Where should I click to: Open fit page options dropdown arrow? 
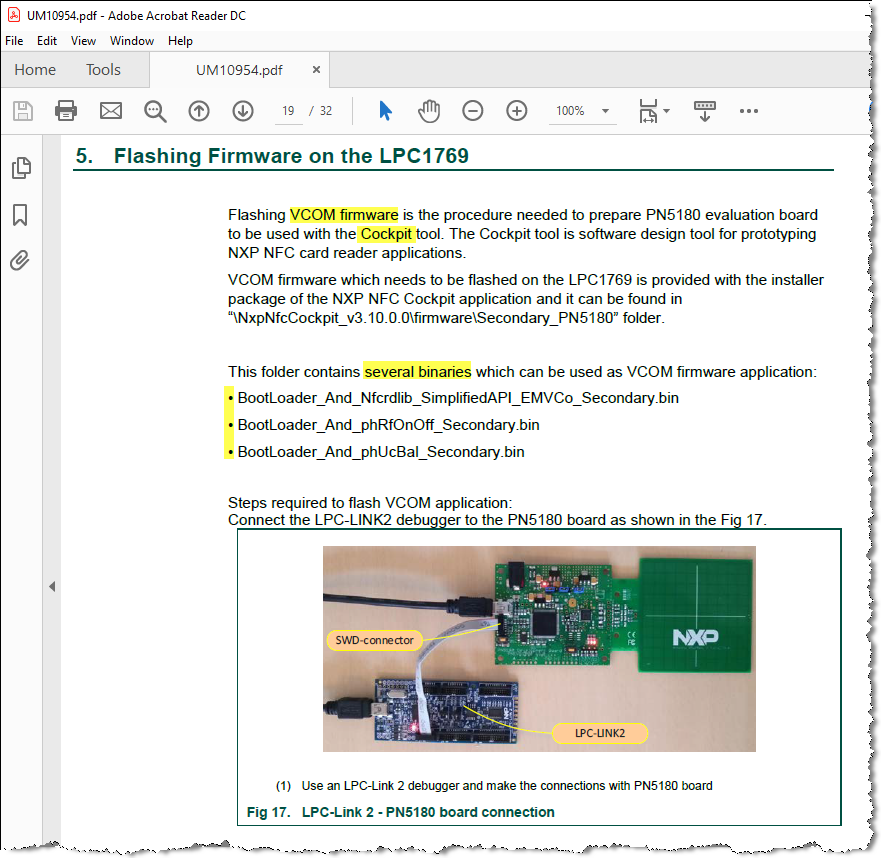click(x=666, y=111)
